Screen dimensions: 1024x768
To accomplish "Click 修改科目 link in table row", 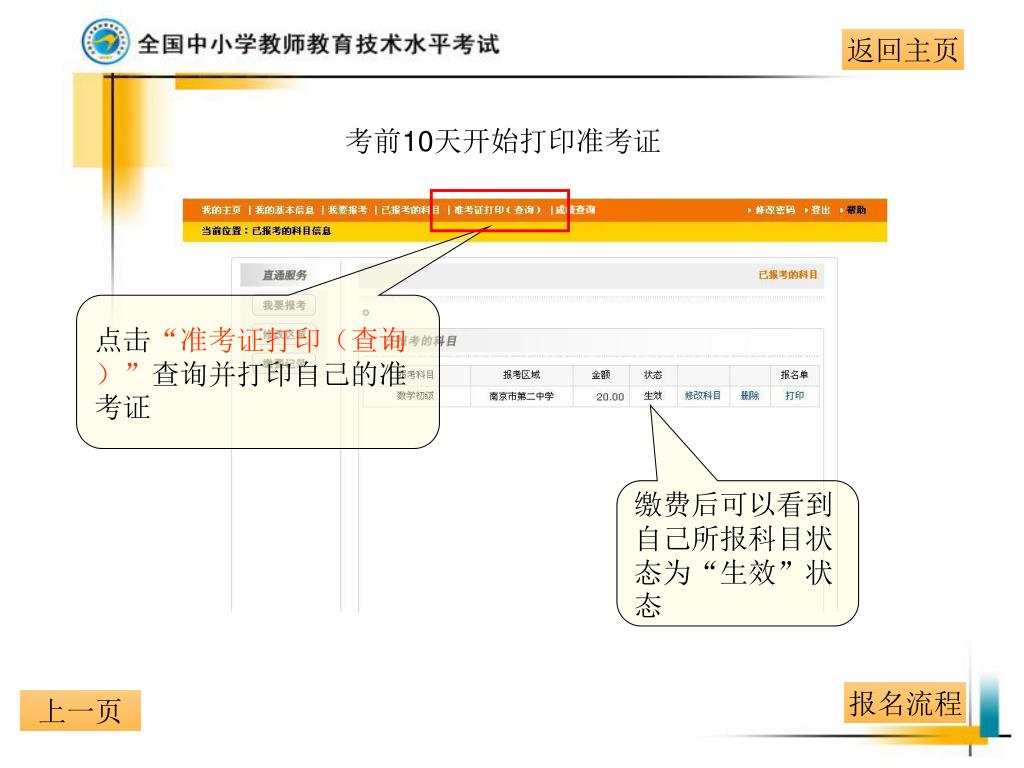I will coord(703,396).
